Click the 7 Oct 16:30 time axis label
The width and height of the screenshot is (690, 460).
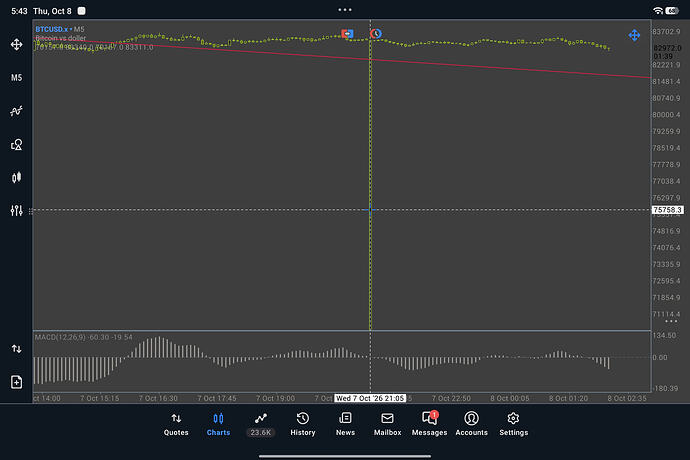point(158,398)
